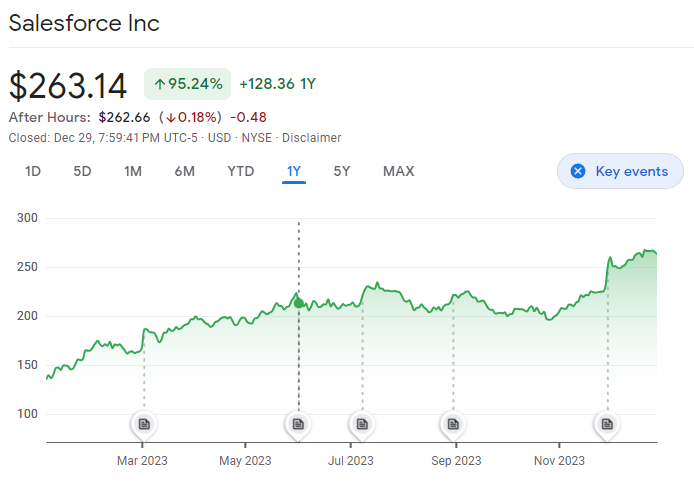This screenshot has height=484, width=694.
Task: Select the 1Y range tab
Action: (294, 171)
